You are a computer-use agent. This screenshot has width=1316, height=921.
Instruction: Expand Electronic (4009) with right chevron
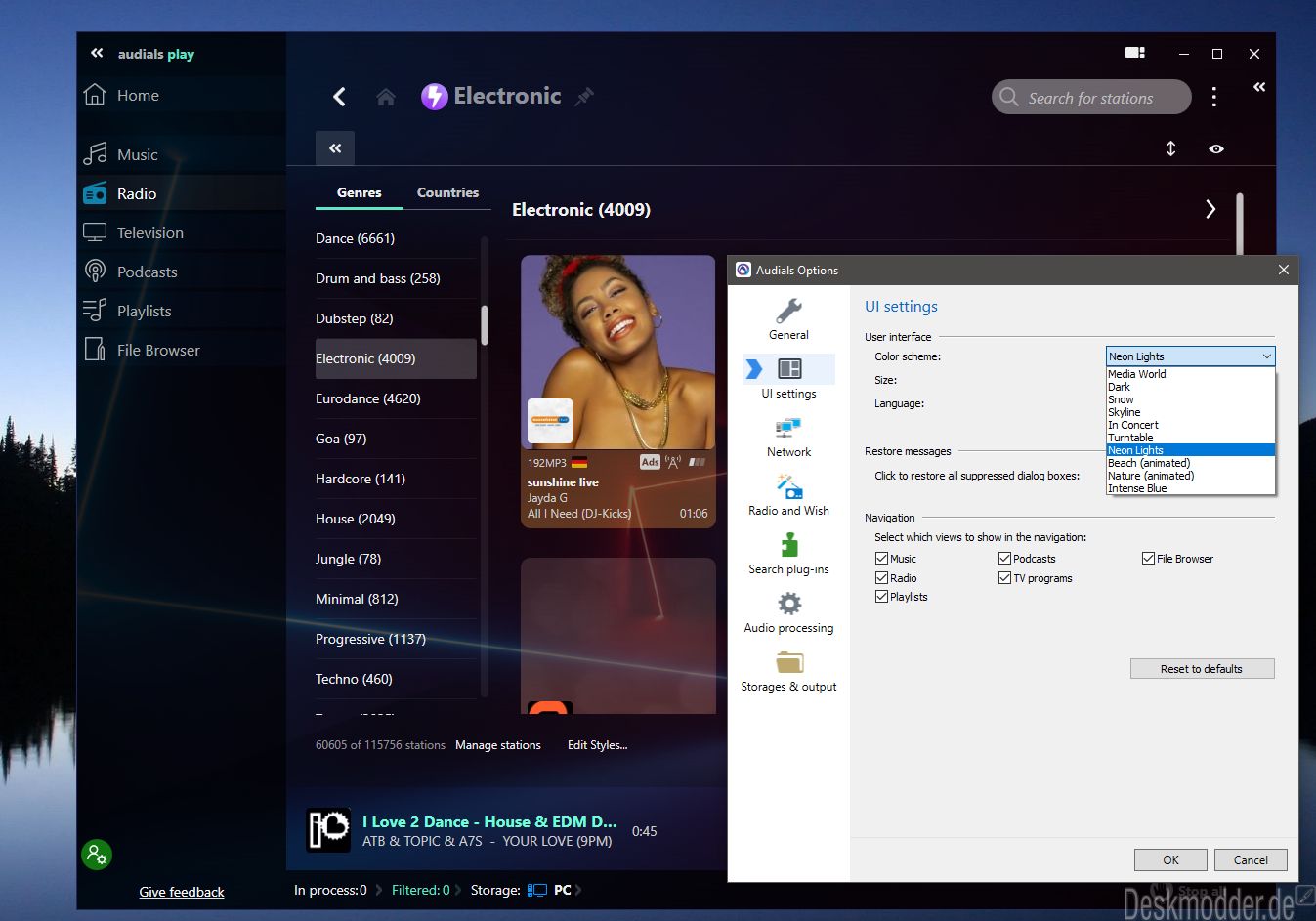coord(1210,209)
